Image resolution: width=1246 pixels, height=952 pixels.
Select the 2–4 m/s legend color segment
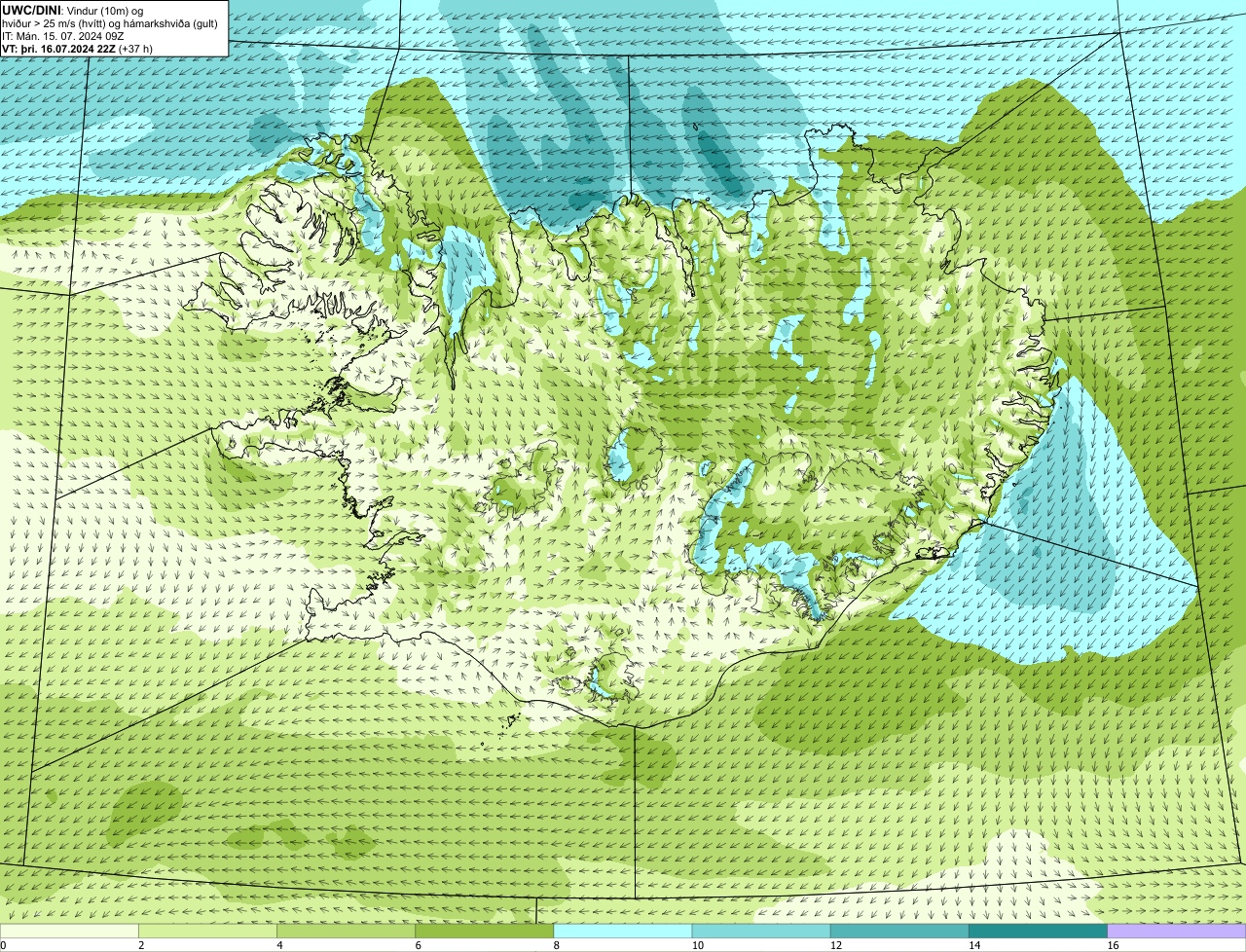(207, 932)
